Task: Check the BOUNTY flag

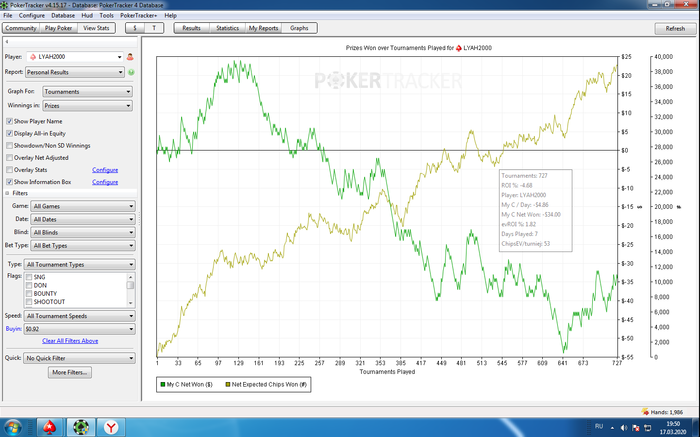Action: [29, 293]
